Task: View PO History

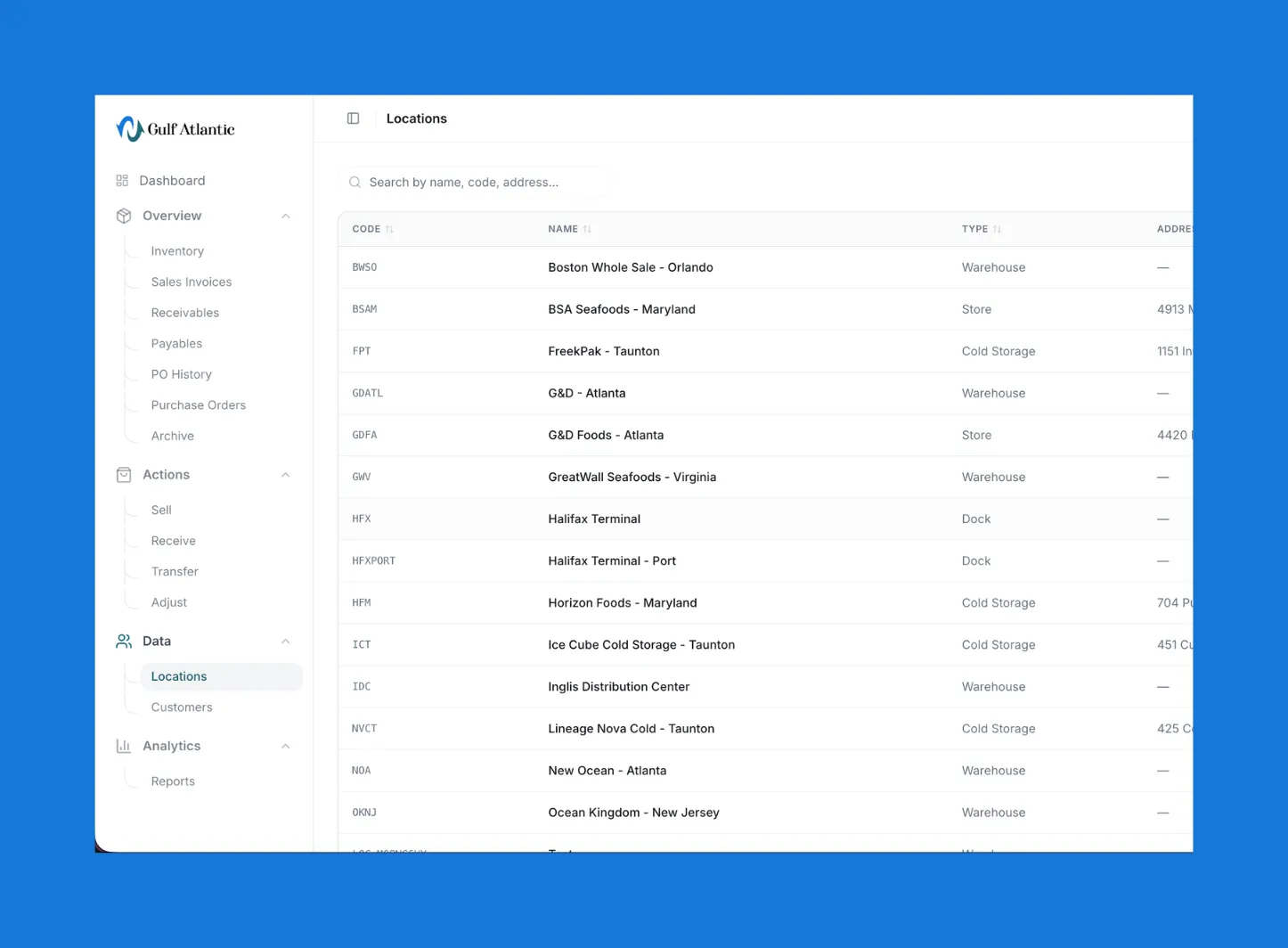Action: (182, 374)
